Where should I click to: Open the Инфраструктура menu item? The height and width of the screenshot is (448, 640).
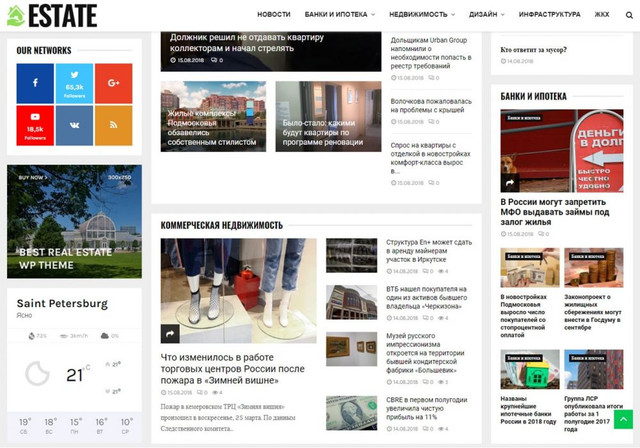[549, 15]
